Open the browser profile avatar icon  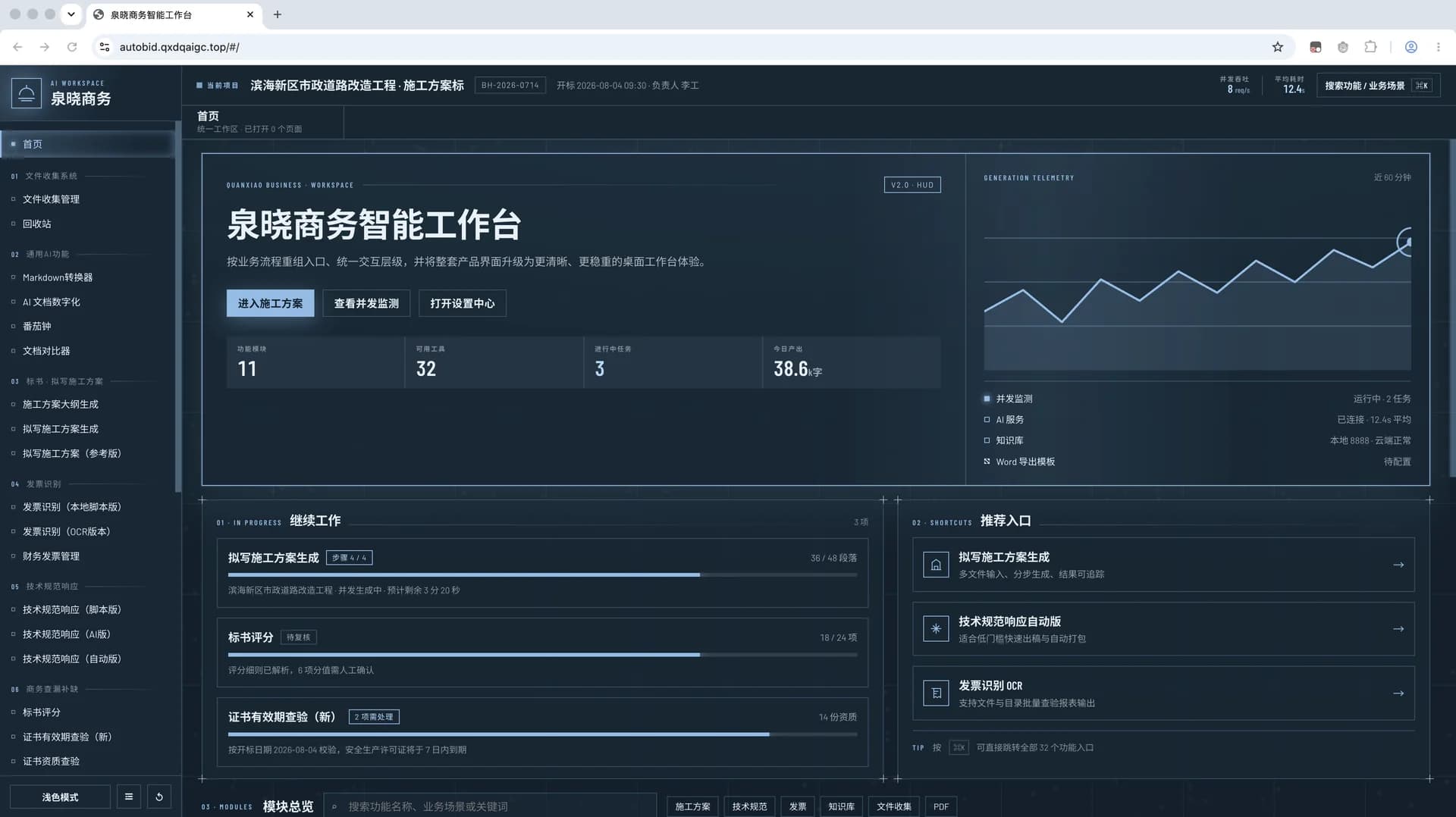click(x=1411, y=47)
